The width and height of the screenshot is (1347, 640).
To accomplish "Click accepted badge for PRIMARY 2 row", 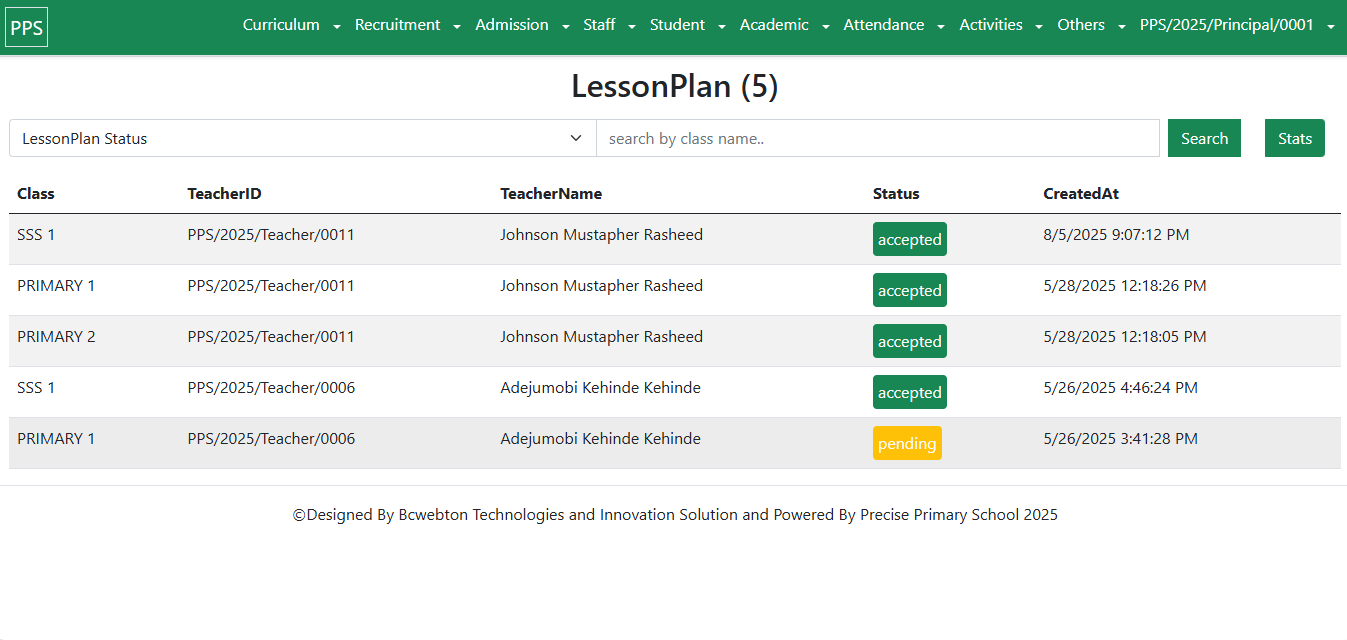I will [909, 341].
